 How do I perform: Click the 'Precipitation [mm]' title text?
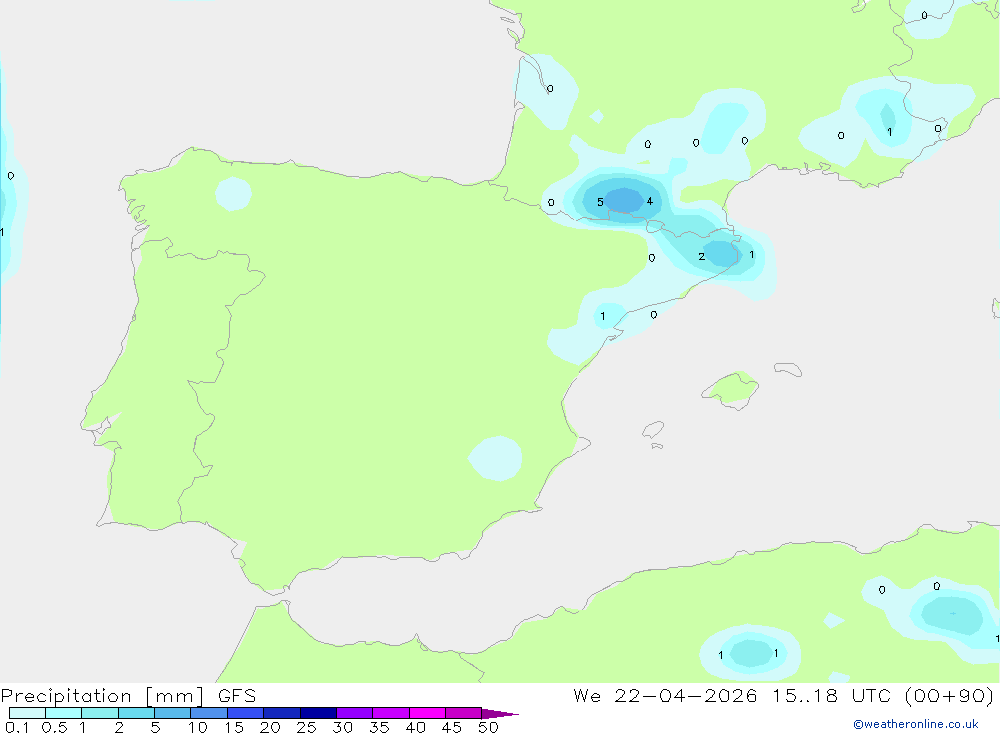[x=103, y=696]
